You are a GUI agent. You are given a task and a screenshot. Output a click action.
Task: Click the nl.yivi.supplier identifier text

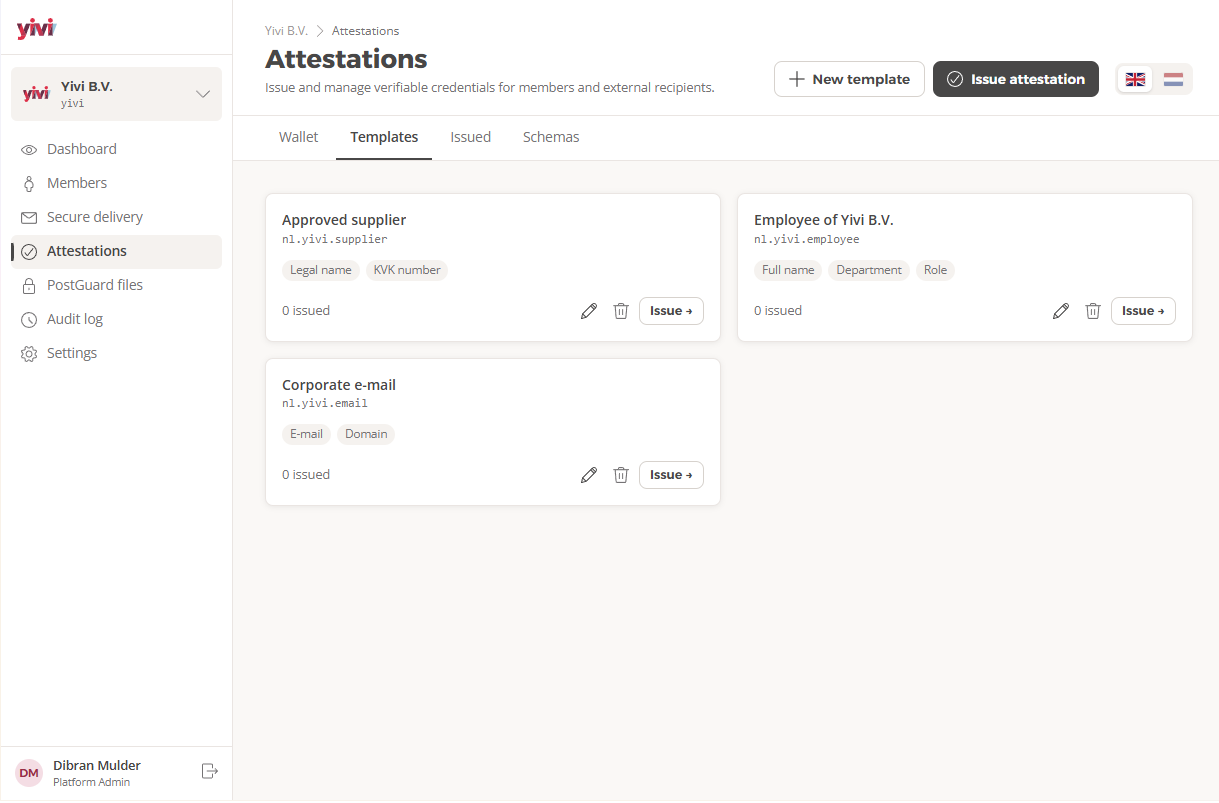click(334, 240)
